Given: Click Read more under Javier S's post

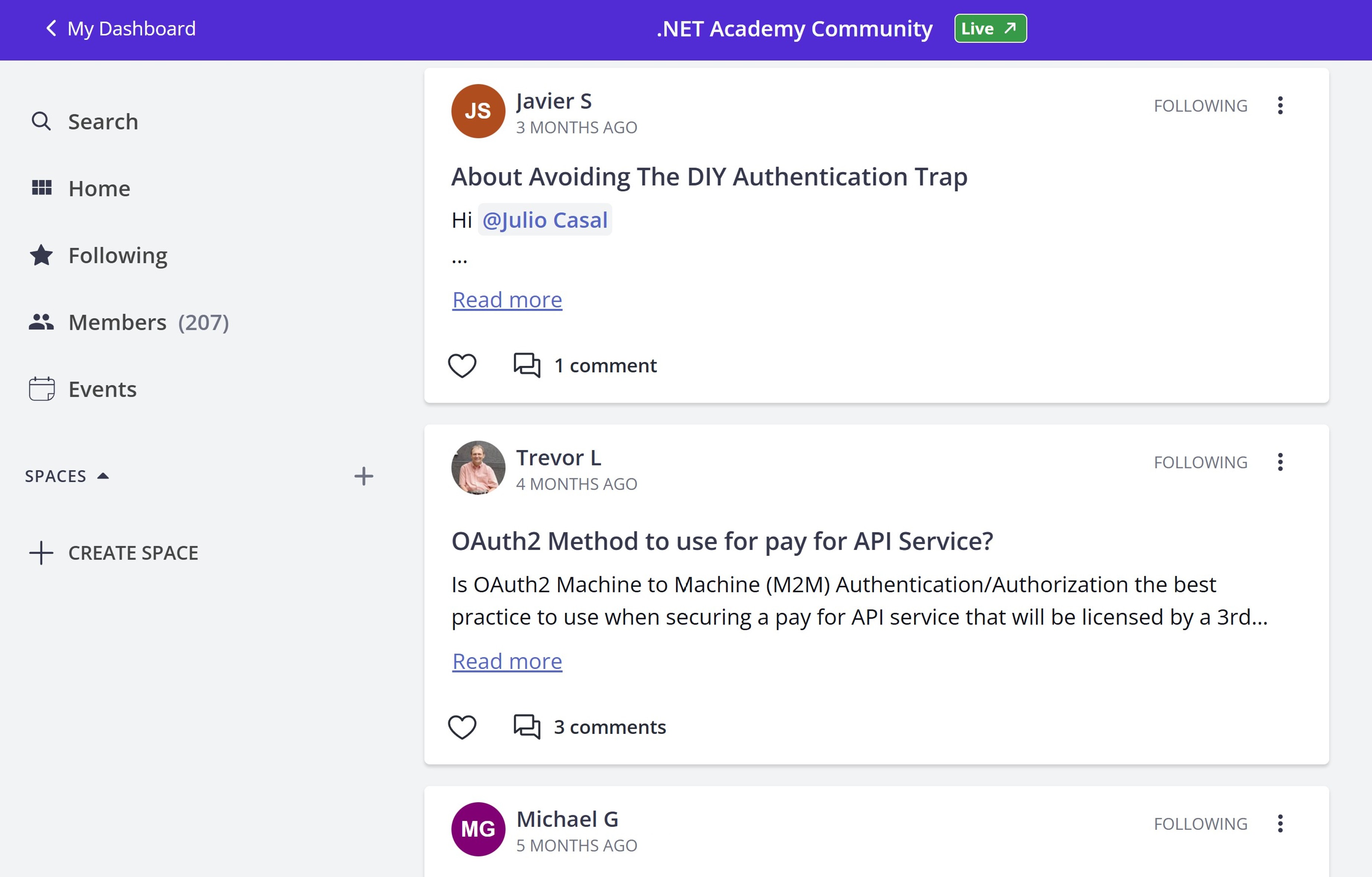Looking at the screenshot, I should click(507, 300).
